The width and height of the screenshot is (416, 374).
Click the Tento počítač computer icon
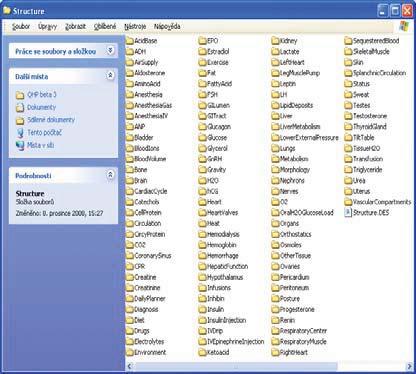point(20,133)
